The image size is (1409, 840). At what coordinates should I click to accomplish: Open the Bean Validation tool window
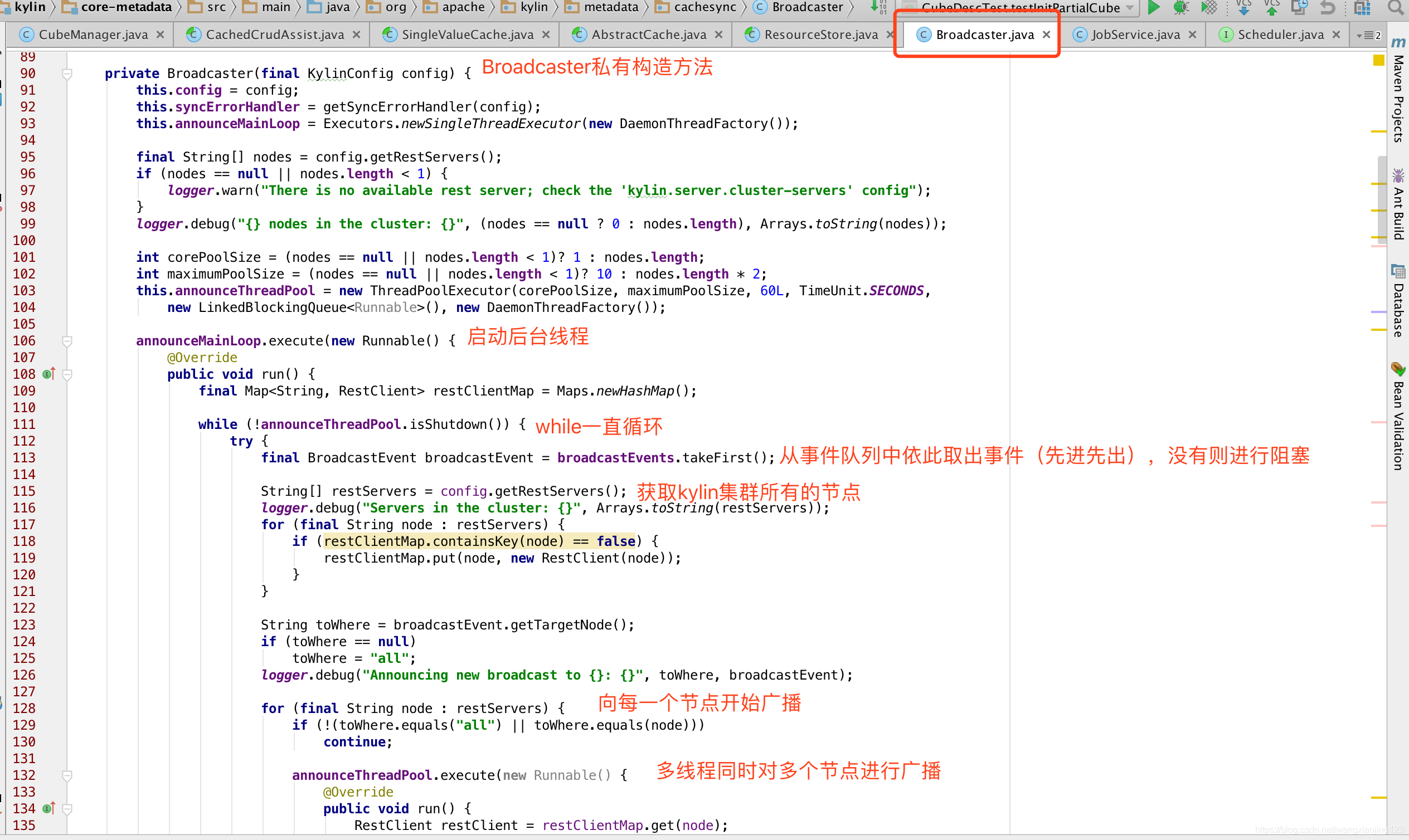pyautogui.click(x=1398, y=416)
